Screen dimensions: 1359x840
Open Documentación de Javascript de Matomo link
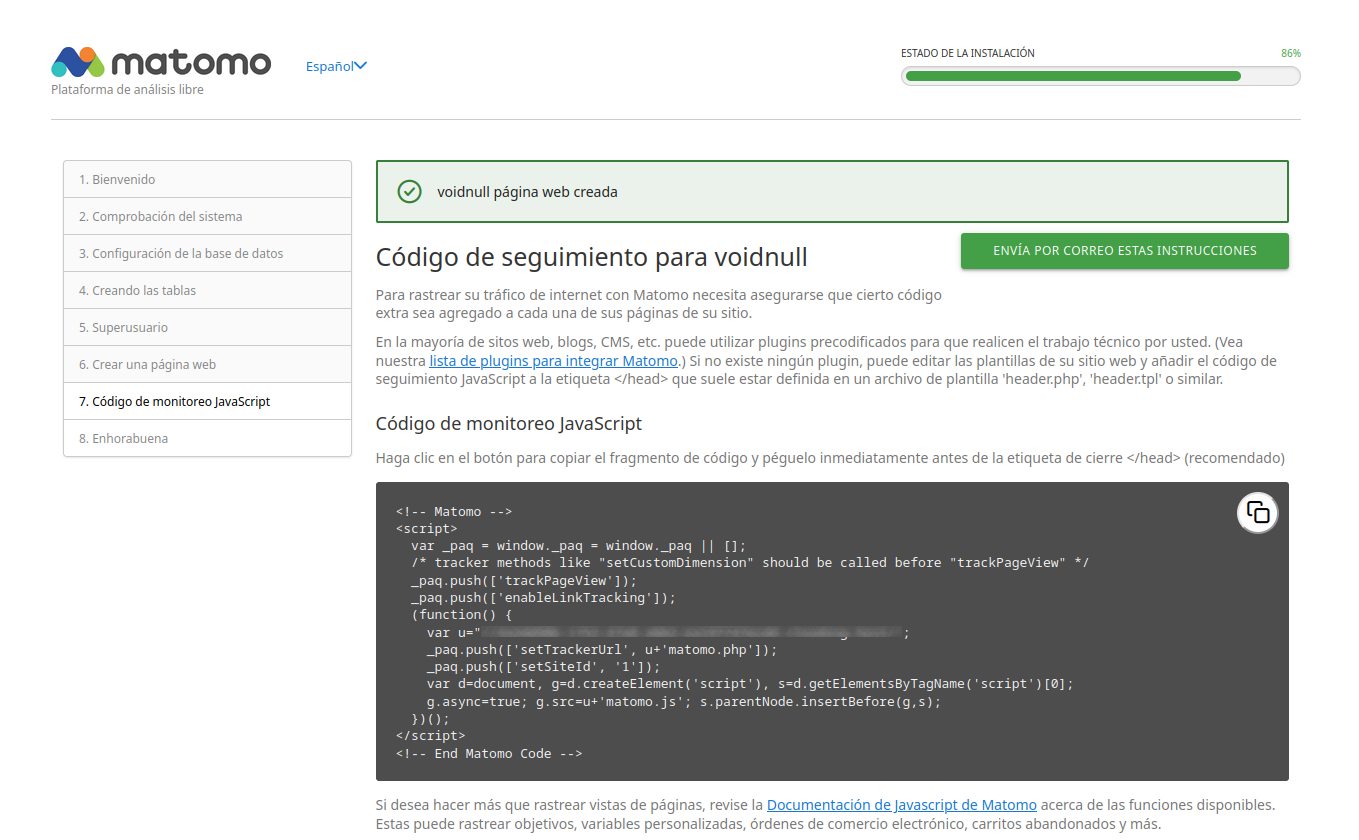click(901, 804)
